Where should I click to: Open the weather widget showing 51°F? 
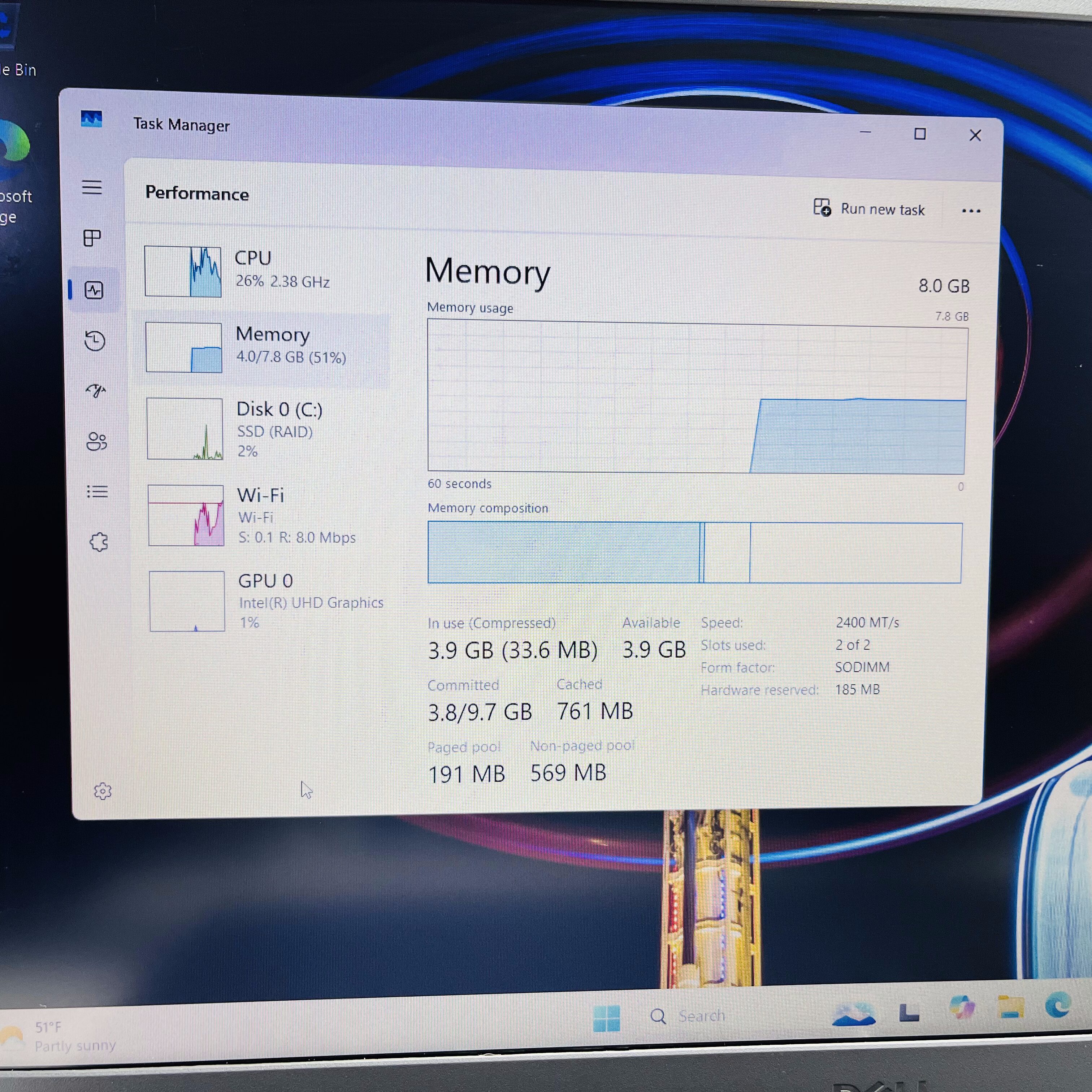pyautogui.click(x=59, y=1037)
